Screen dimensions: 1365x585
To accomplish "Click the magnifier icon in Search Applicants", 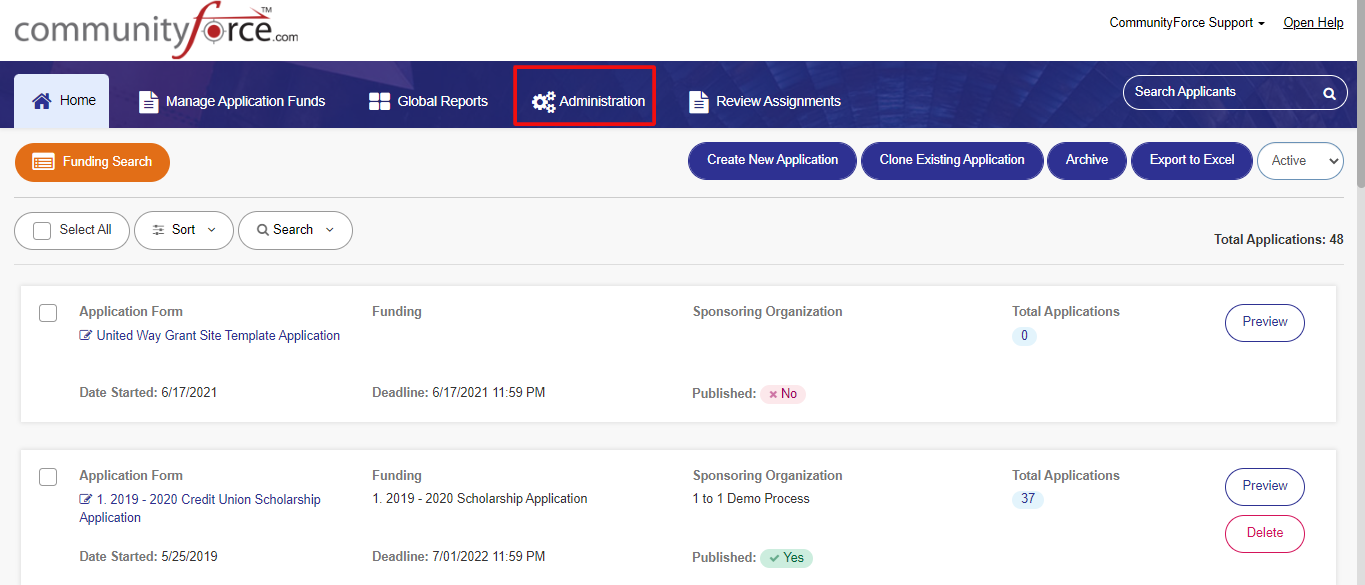I will (1329, 93).
